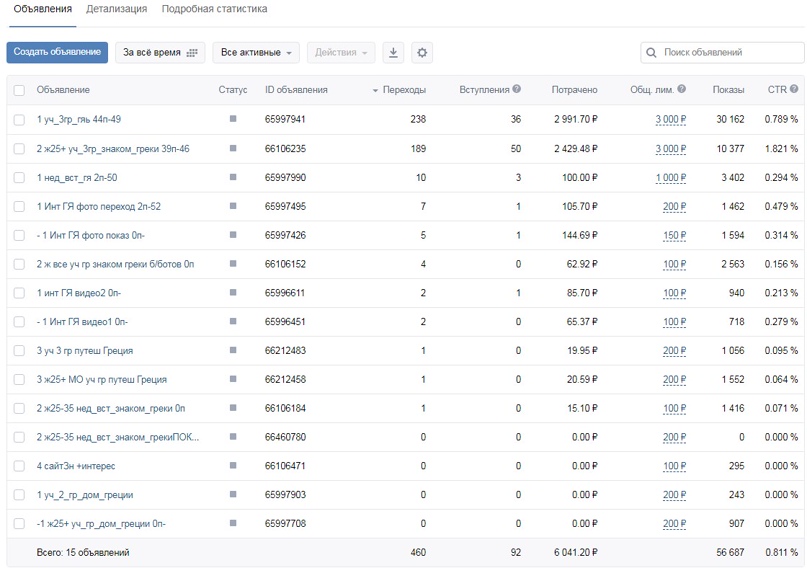Click status icon for ad 66106184

(x=233, y=407)
